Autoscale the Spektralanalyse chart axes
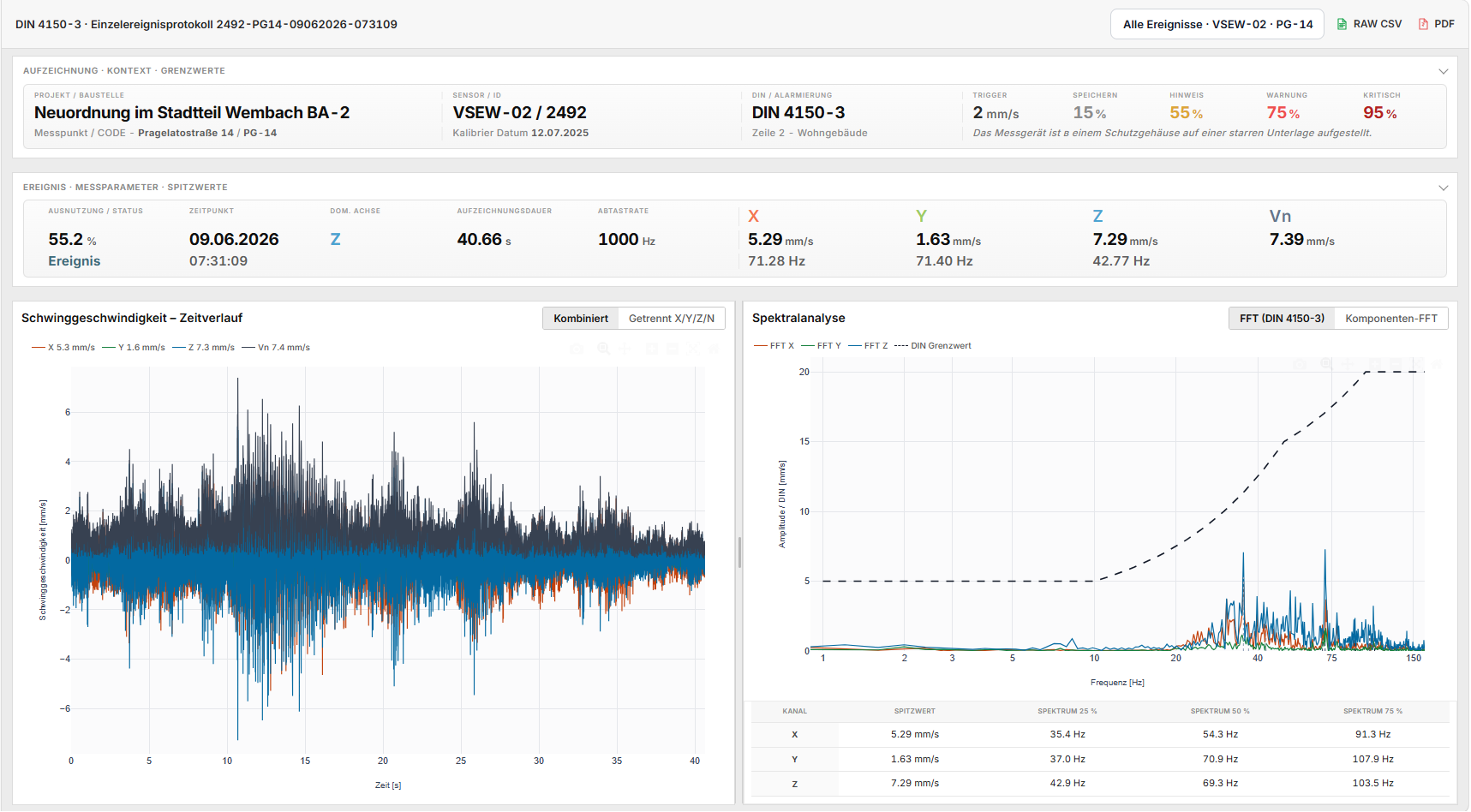Screen dimensions: 1471x812 pyautogui.click(x=1415, y=364)
